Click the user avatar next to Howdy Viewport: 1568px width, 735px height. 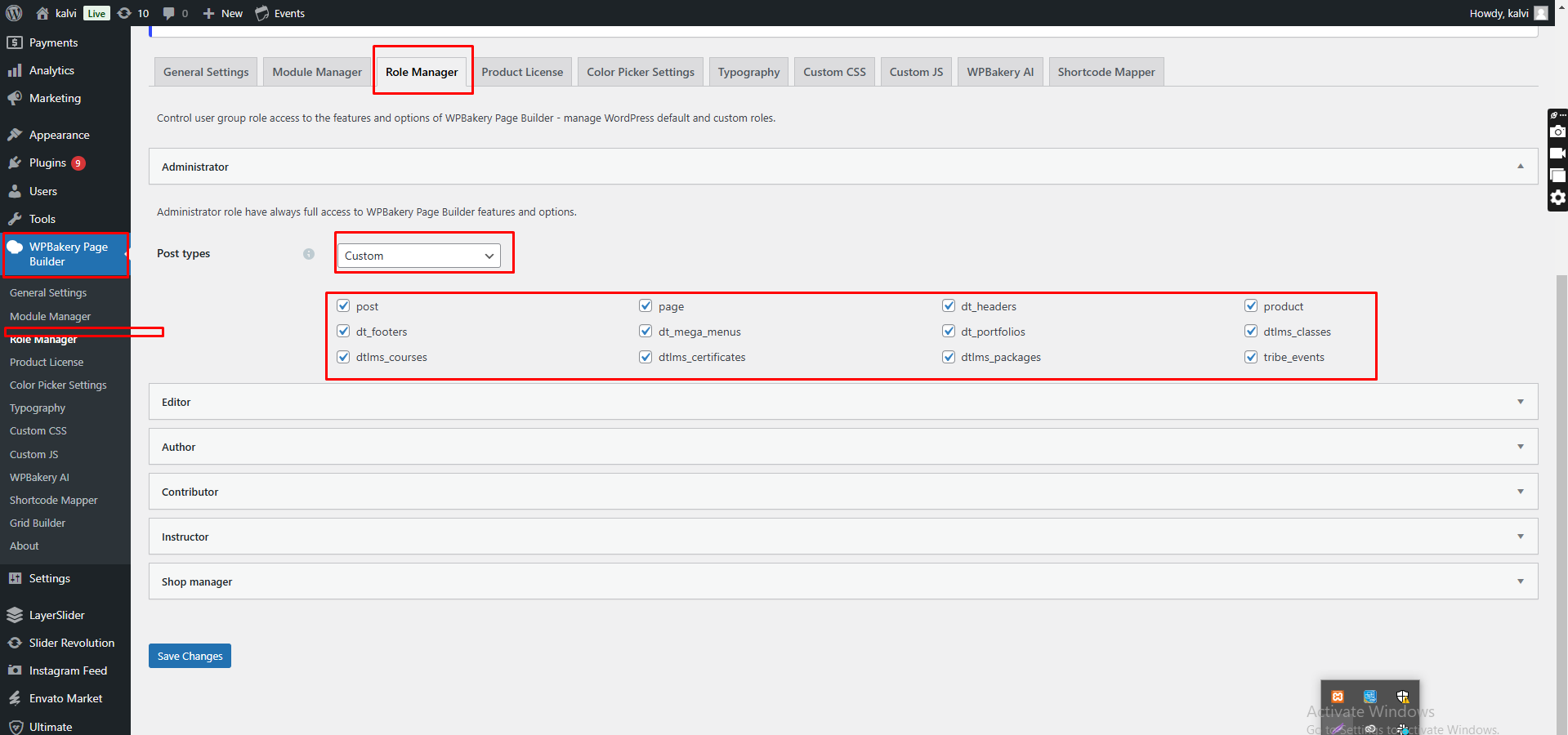[1541, 13]
